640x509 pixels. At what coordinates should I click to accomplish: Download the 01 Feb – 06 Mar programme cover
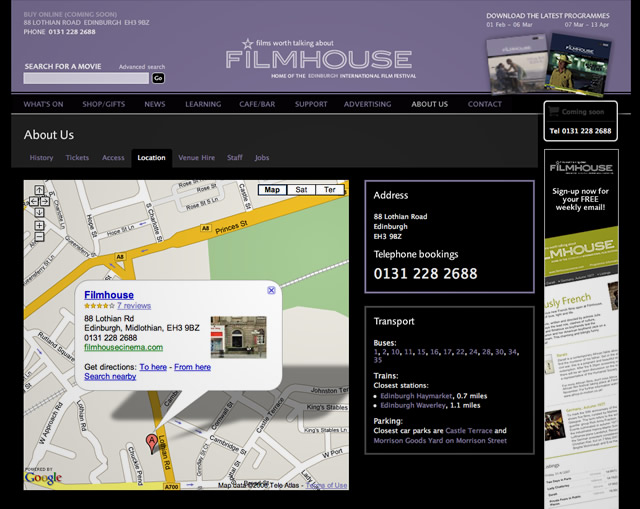(516, 64)
